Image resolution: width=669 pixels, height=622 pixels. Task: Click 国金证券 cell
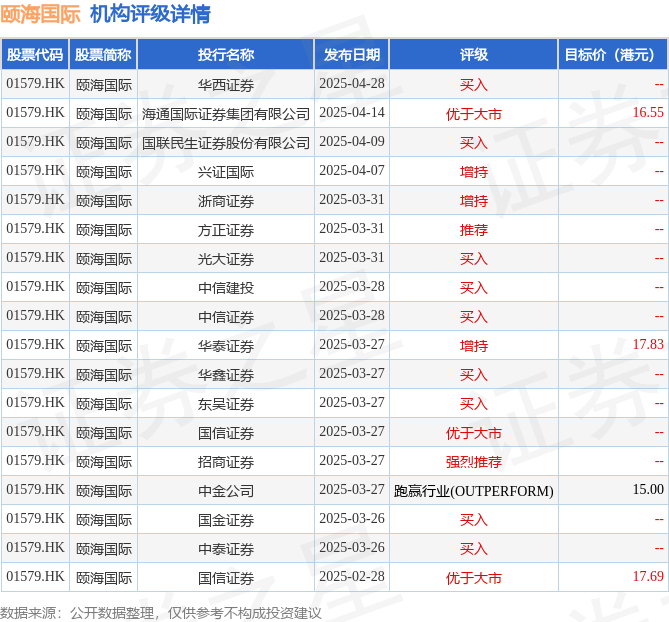pyautogui.click(x=226, y=520)
